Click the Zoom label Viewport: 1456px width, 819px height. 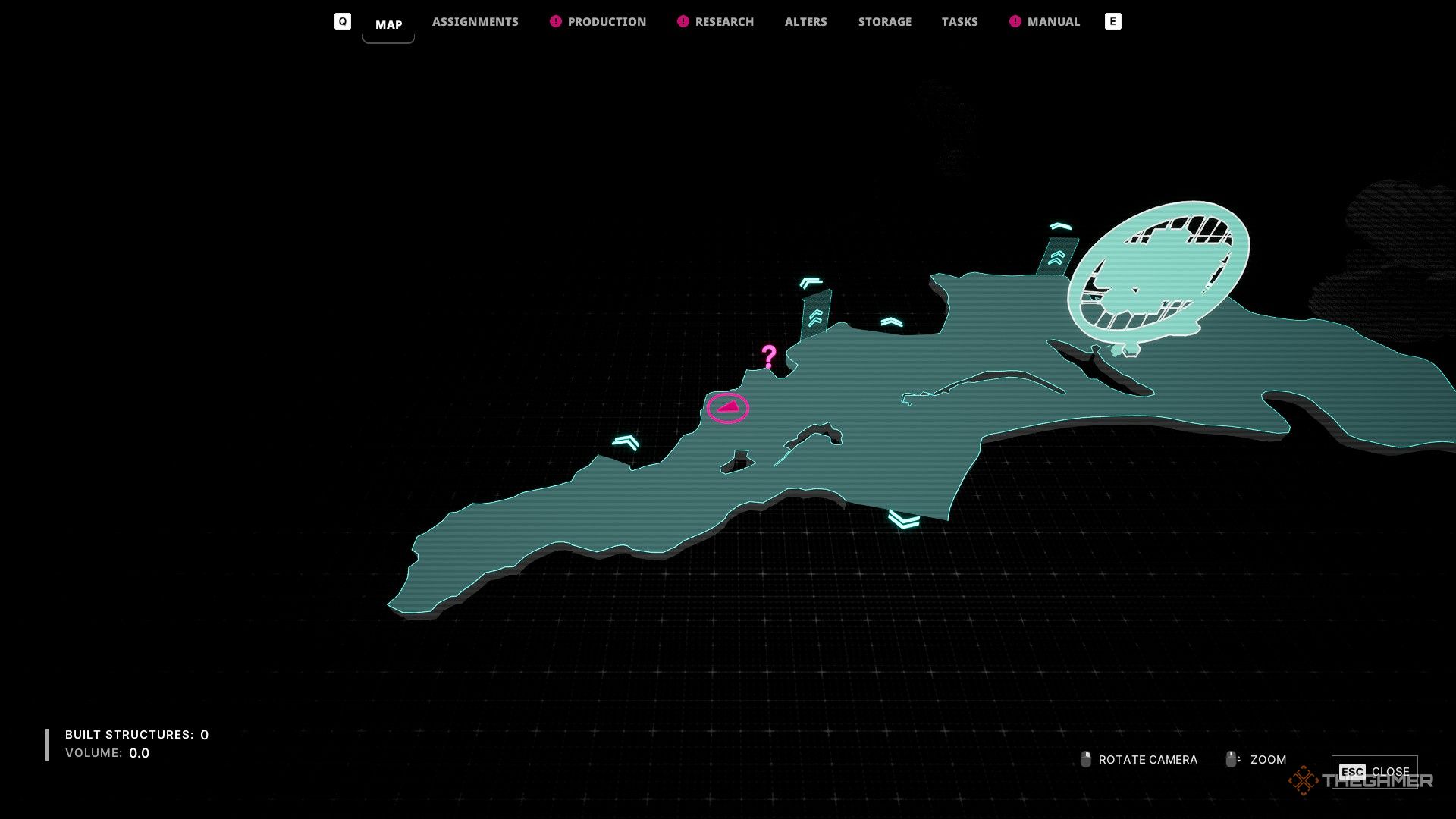click(1268, 760)
